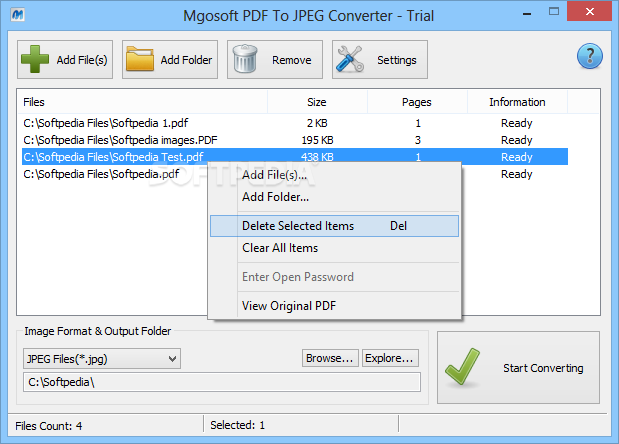The width and height of the screenshot is (619, 444).
Task: Open the JPEG Files(*.jpg) format dropdown
Action: click(102, 359)
